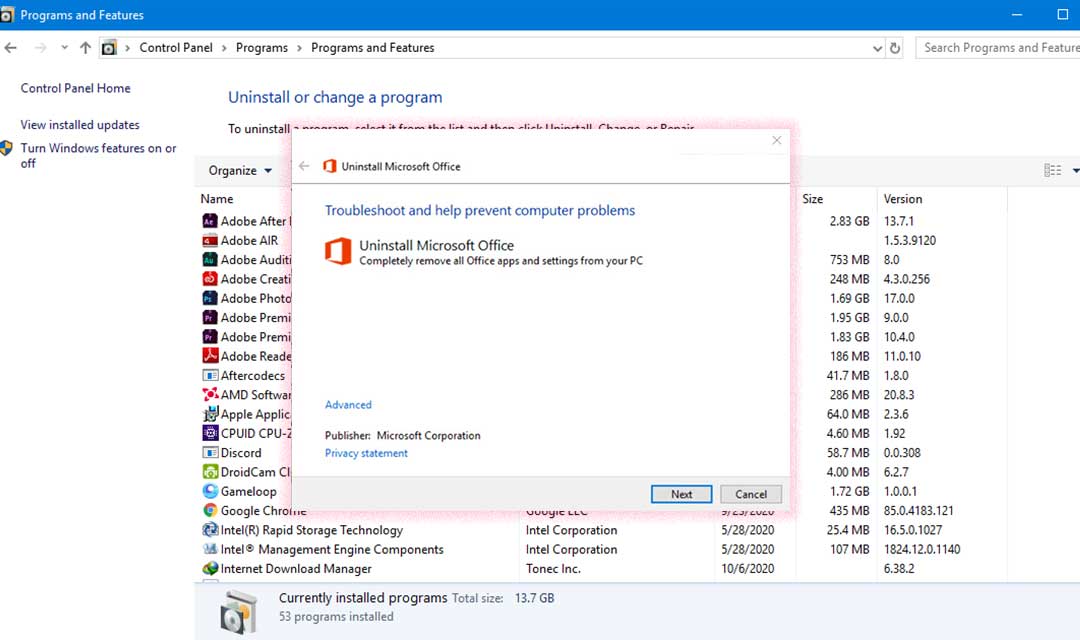This screenshot has height=640, width=1080.
Task: Click the Internet Download Manager icon
Action: click(210, 568)
